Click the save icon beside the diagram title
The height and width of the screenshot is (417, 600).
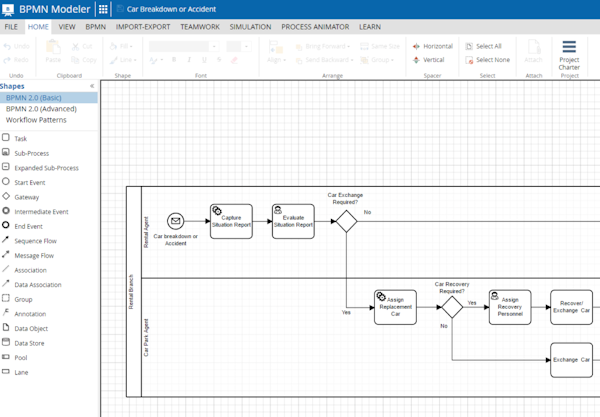(120, 9)
